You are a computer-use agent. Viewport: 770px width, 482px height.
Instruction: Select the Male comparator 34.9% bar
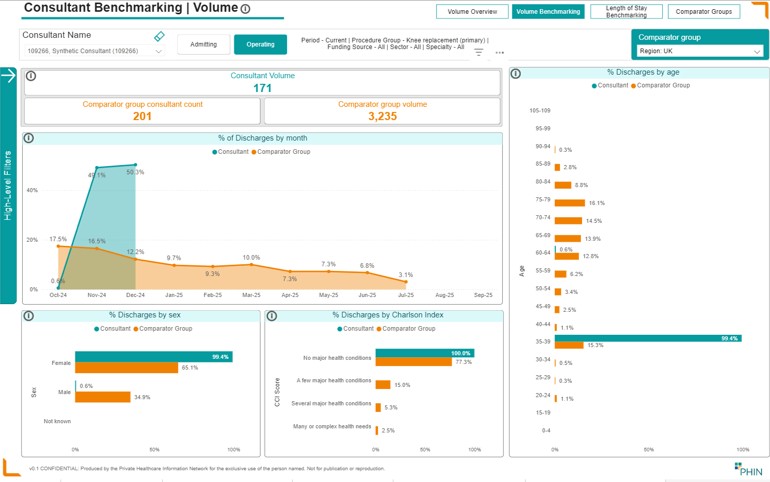click(103, 397)
